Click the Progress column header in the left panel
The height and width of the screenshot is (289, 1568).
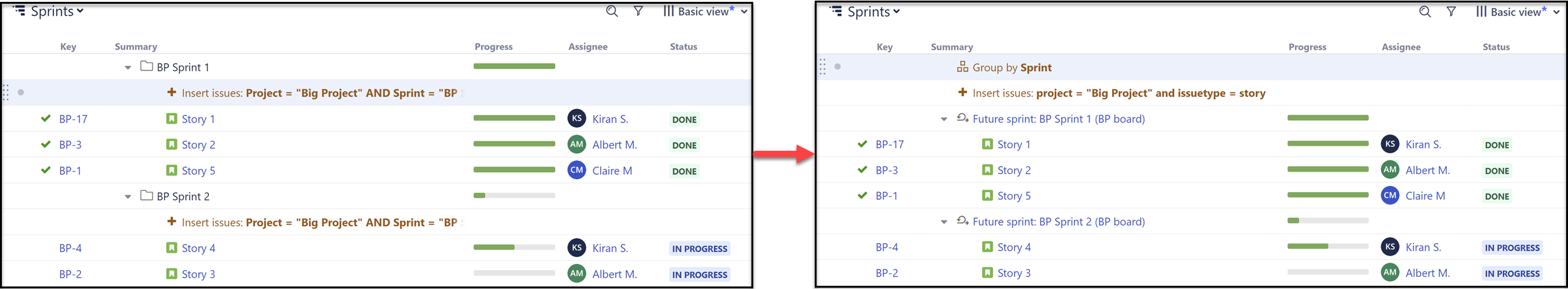click(x=493, y=46)
